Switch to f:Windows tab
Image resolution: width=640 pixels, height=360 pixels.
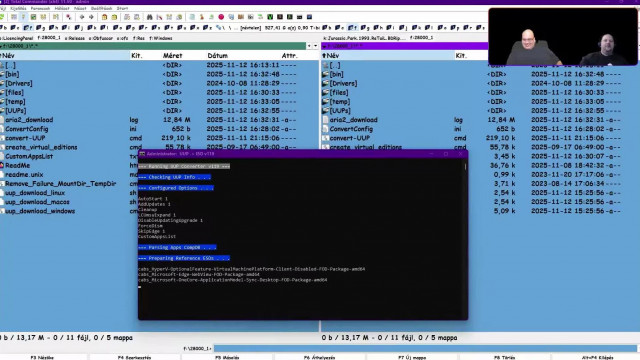click(161, 38)
